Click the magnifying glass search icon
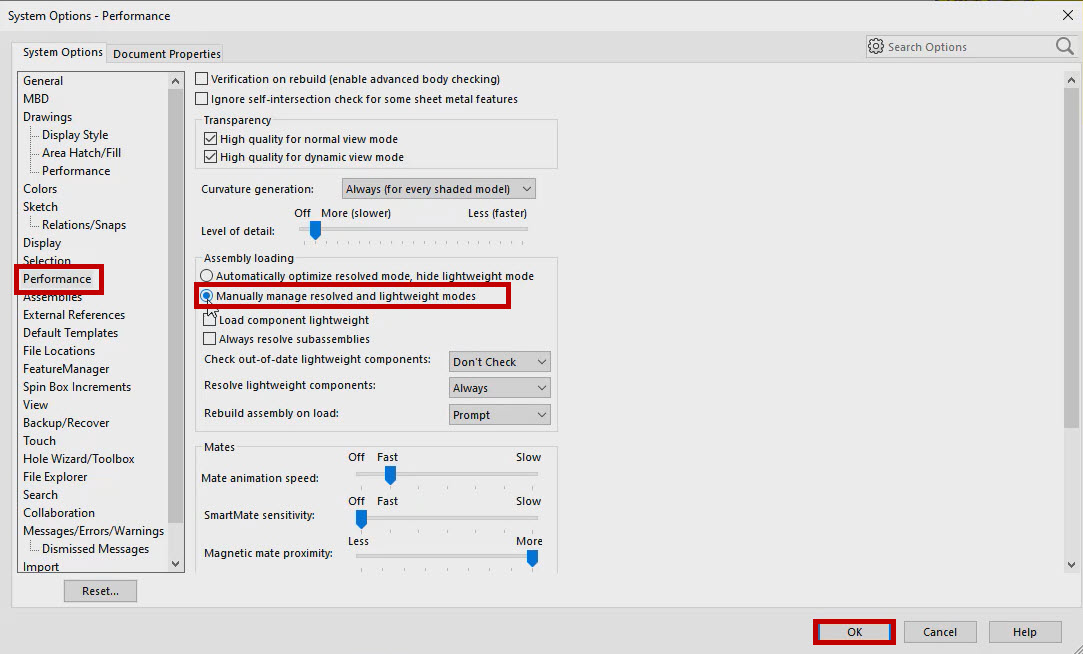The width and height of the screenshot is (1083, 654). (x=1062, y=46)
